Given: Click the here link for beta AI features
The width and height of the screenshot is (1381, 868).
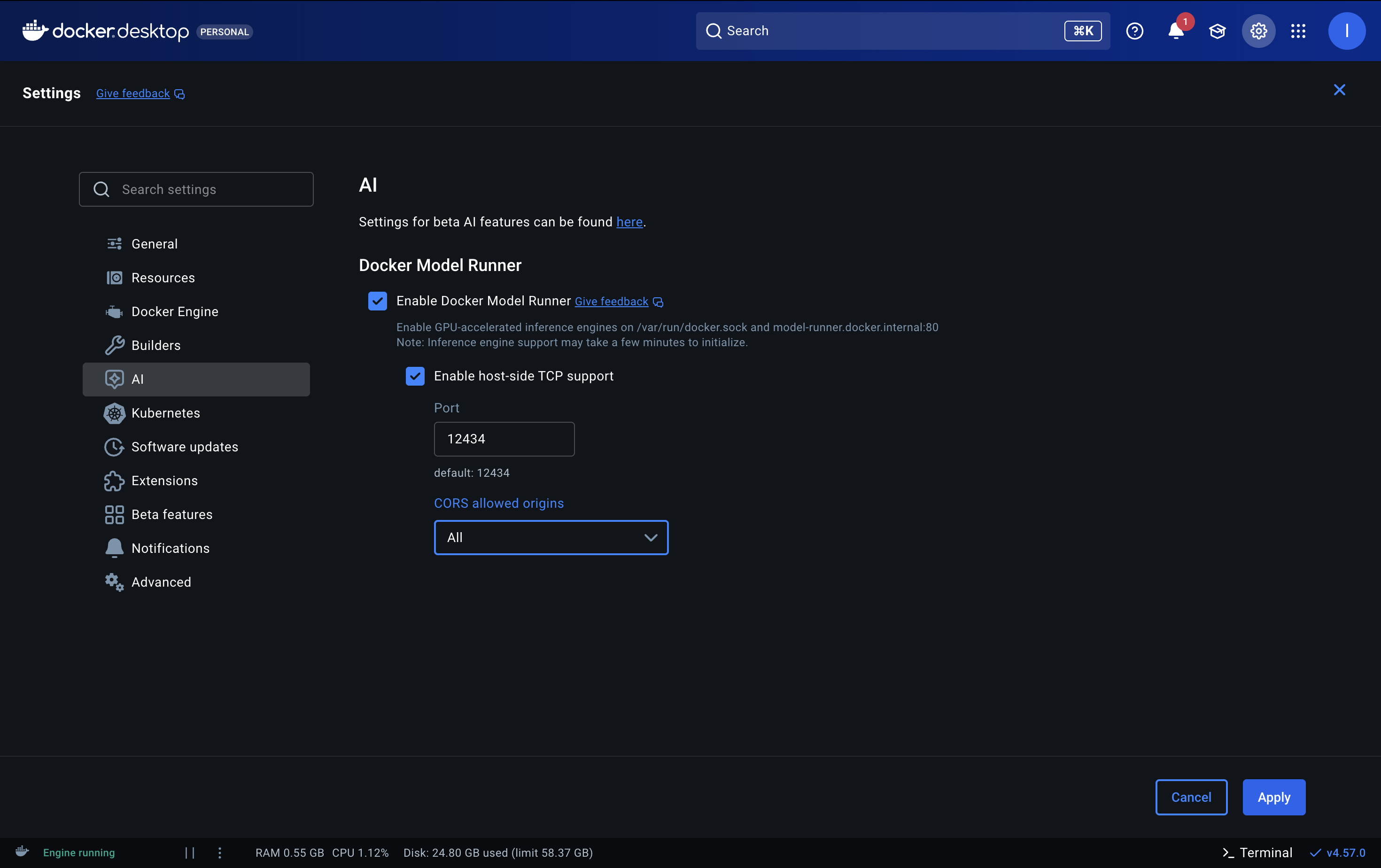Looking at the screenshot, I should (x=629, y=222).
